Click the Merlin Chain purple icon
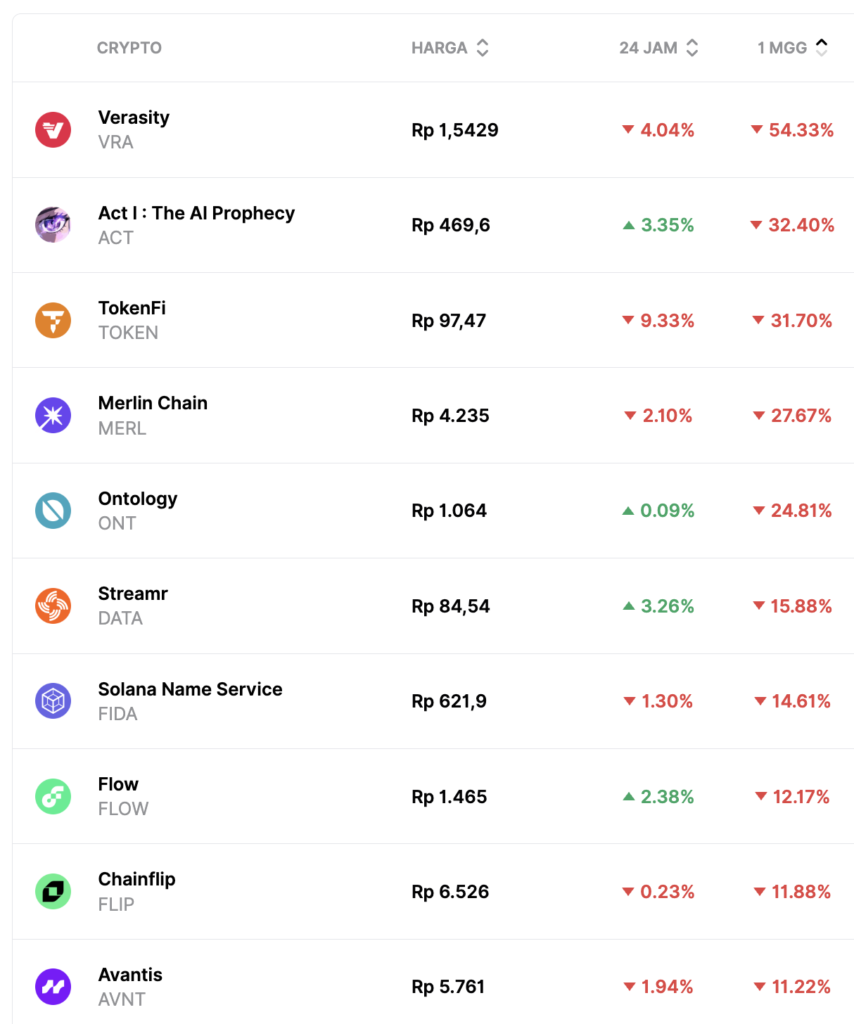 pyautogui.click(x=53, y=415)
